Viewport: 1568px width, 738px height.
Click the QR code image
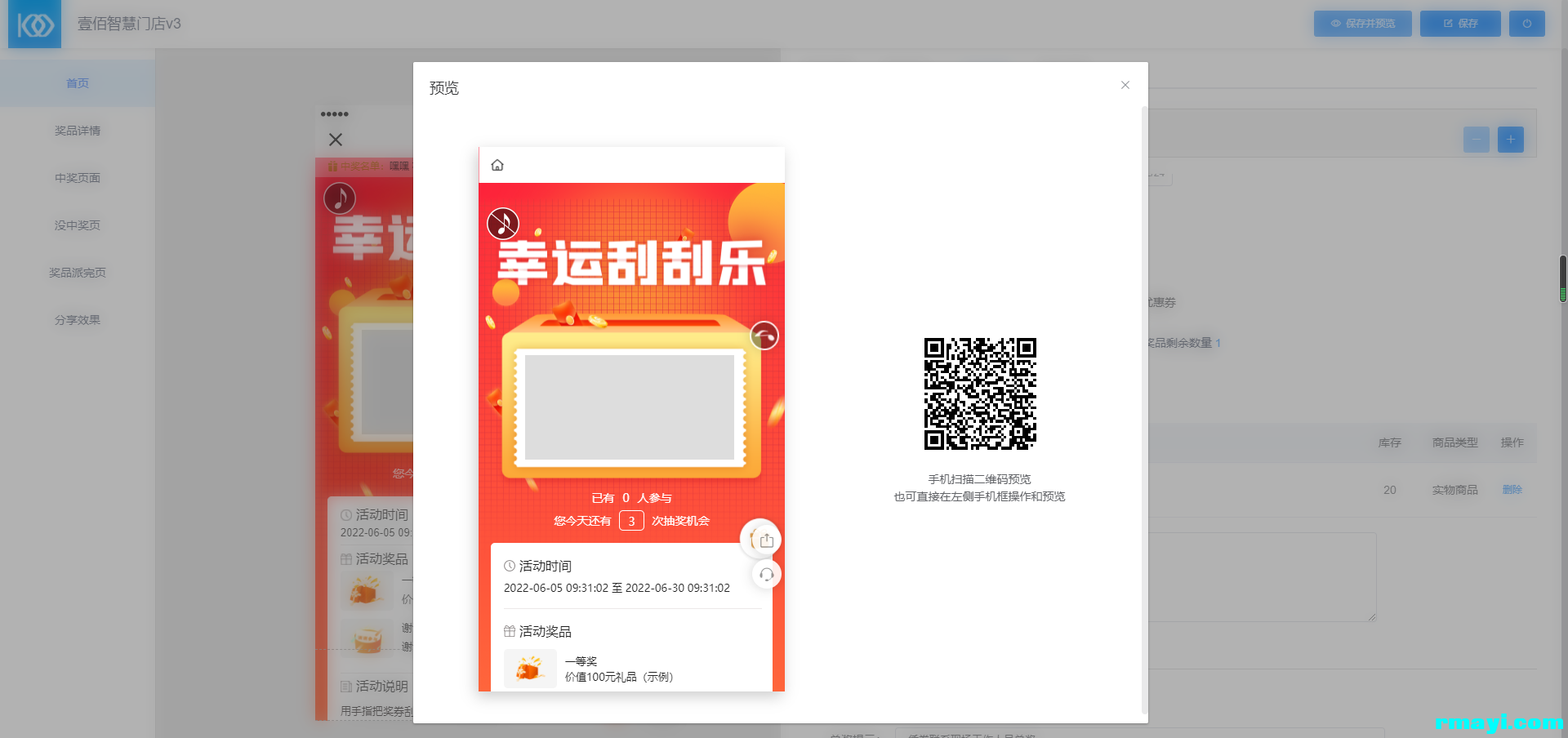(x=980, y=393)
